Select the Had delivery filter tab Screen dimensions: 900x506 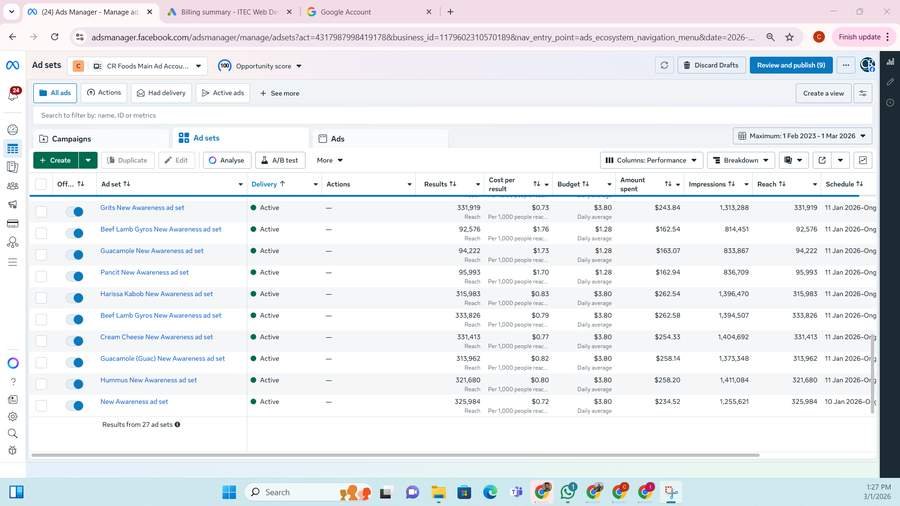[x=161, y=93]
